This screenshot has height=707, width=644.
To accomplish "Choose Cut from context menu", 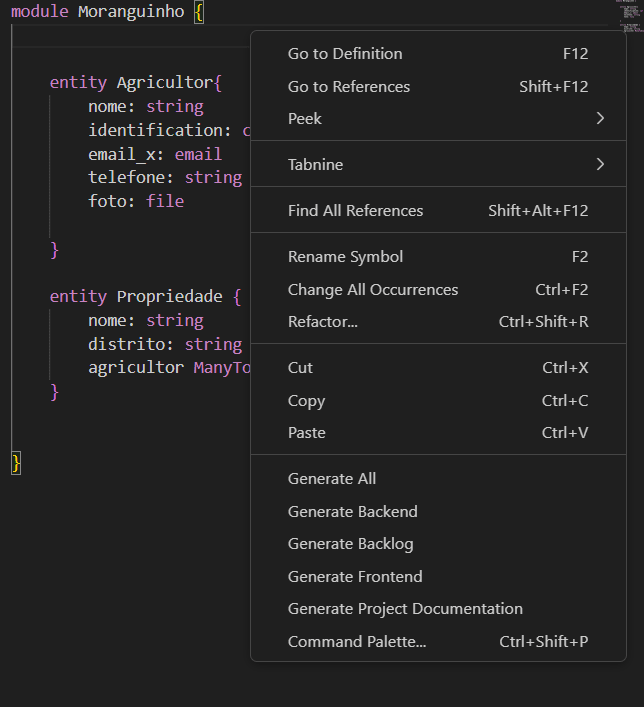I will (x=438, y=367).
